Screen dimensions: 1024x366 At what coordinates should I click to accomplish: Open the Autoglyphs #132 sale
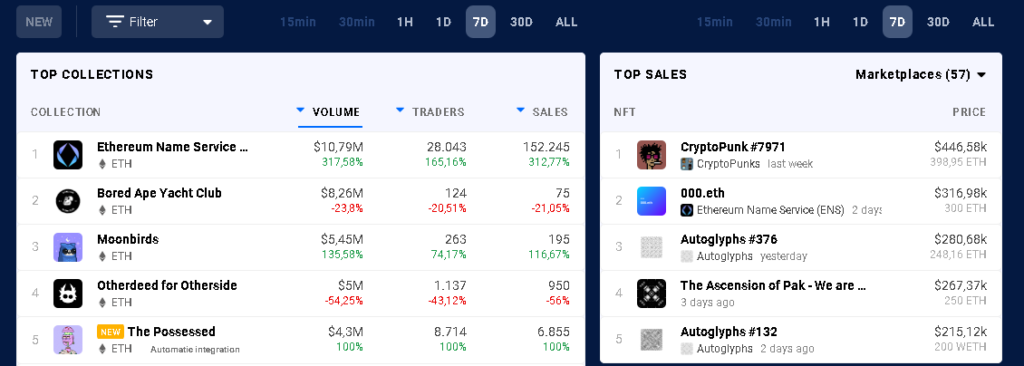729,332
